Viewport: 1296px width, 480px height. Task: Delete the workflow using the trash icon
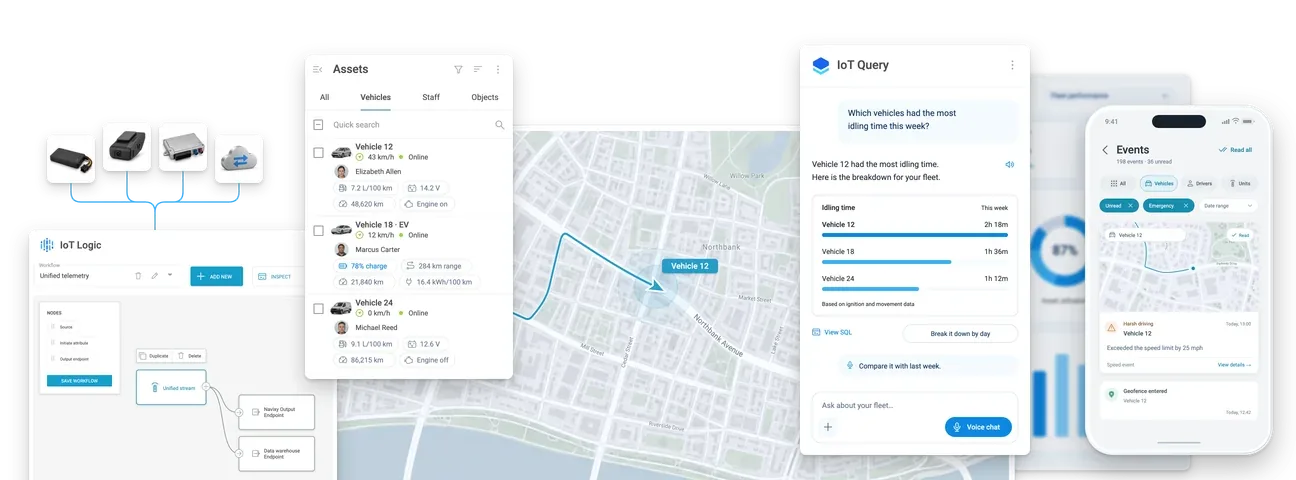(138, 276)
